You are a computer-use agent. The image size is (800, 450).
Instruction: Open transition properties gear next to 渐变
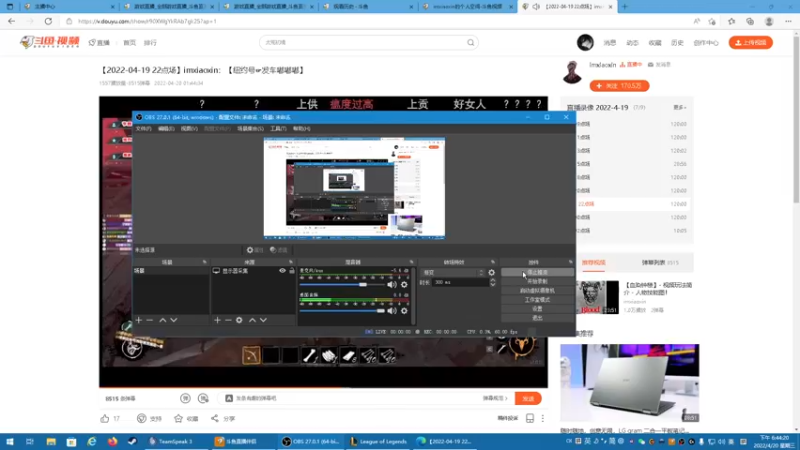(x=491, y=272)
